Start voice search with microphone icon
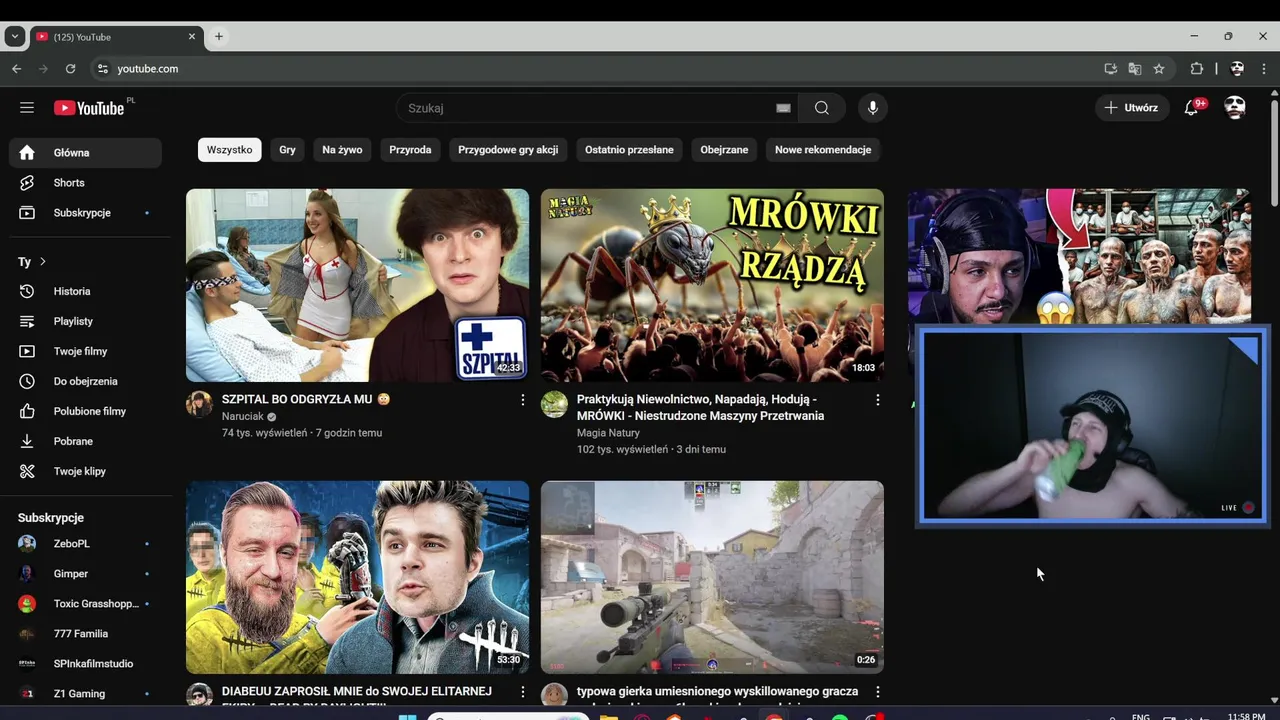The width and height of the screenshot is (1280, 720). [873, 108]
